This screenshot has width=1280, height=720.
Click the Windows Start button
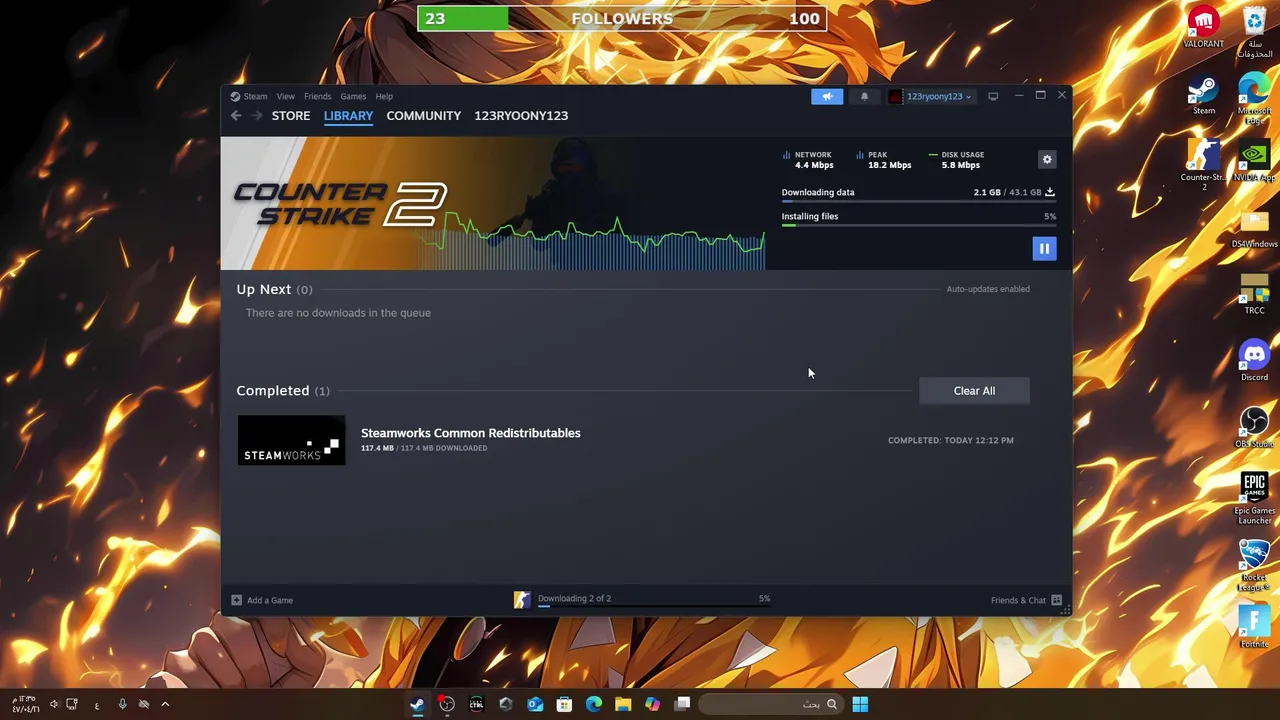click(860, 704)
